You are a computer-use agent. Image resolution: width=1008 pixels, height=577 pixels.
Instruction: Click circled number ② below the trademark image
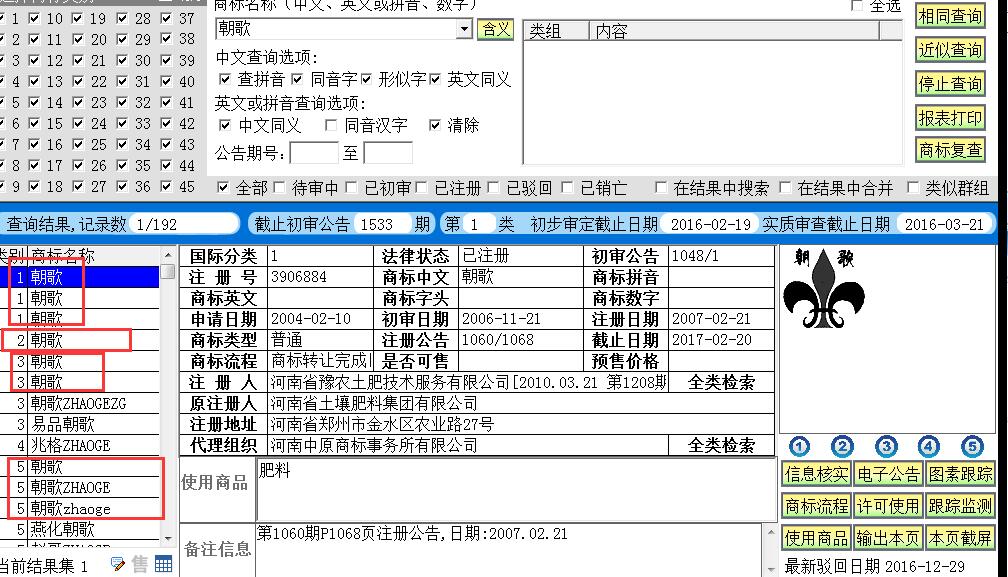[844, 447]
